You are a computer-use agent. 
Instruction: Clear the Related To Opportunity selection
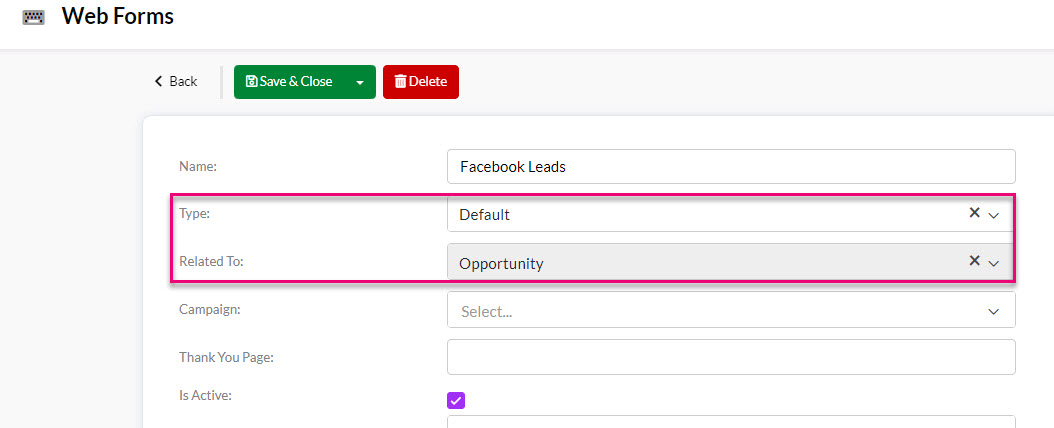[974, 261]
